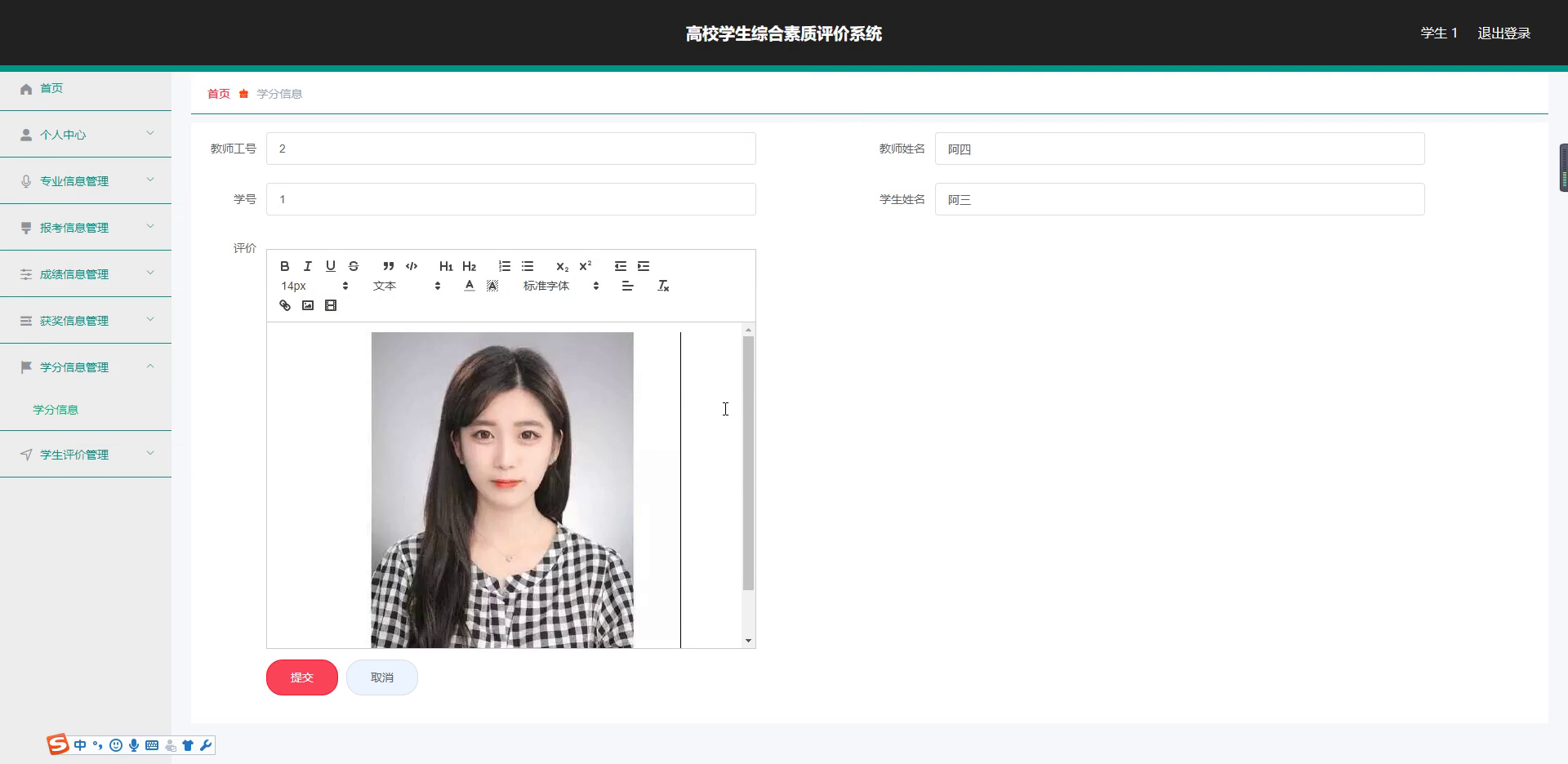Apply superscript formatting
Image resolution: width=1568 pixels, height=764 pixels.
(585, 266)
